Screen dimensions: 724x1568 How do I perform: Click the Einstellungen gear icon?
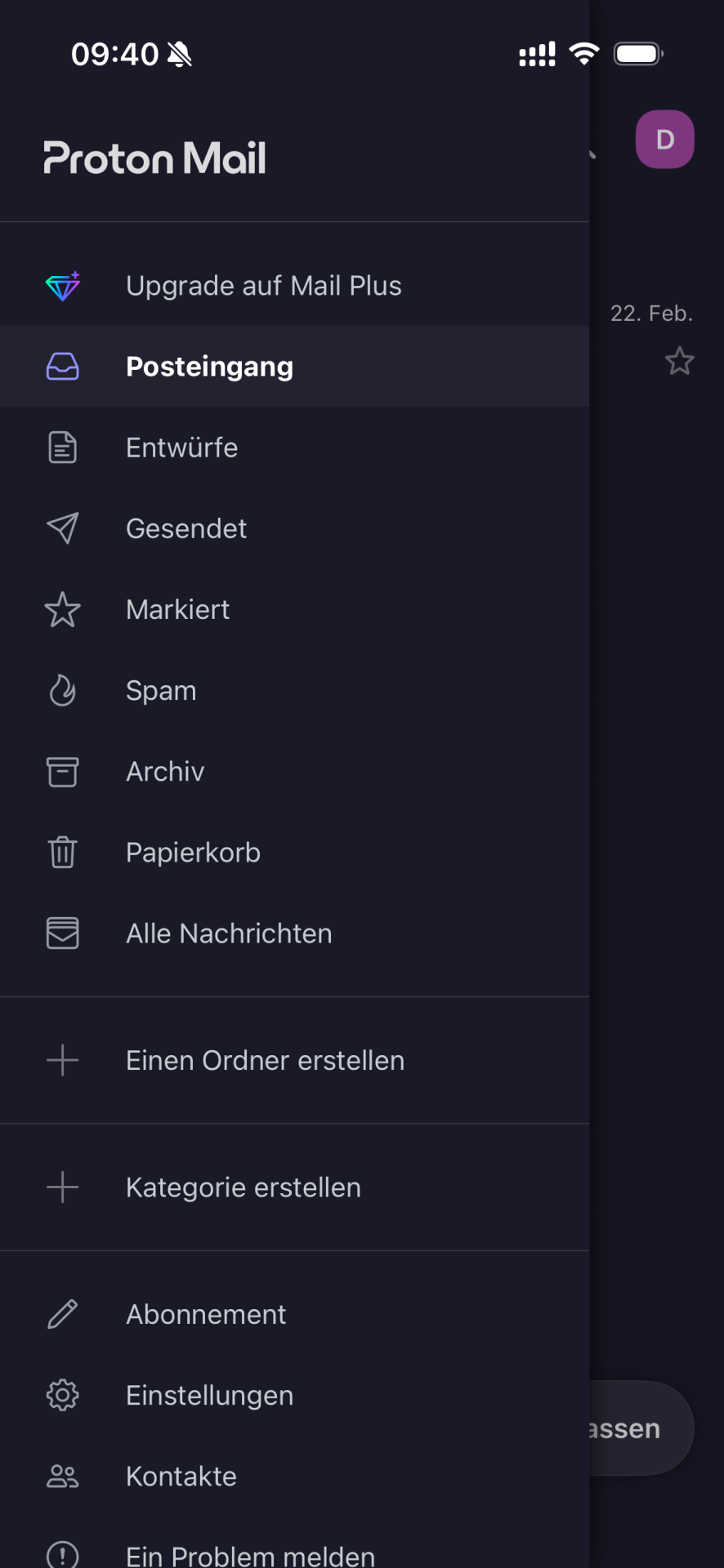point(63,1396)
